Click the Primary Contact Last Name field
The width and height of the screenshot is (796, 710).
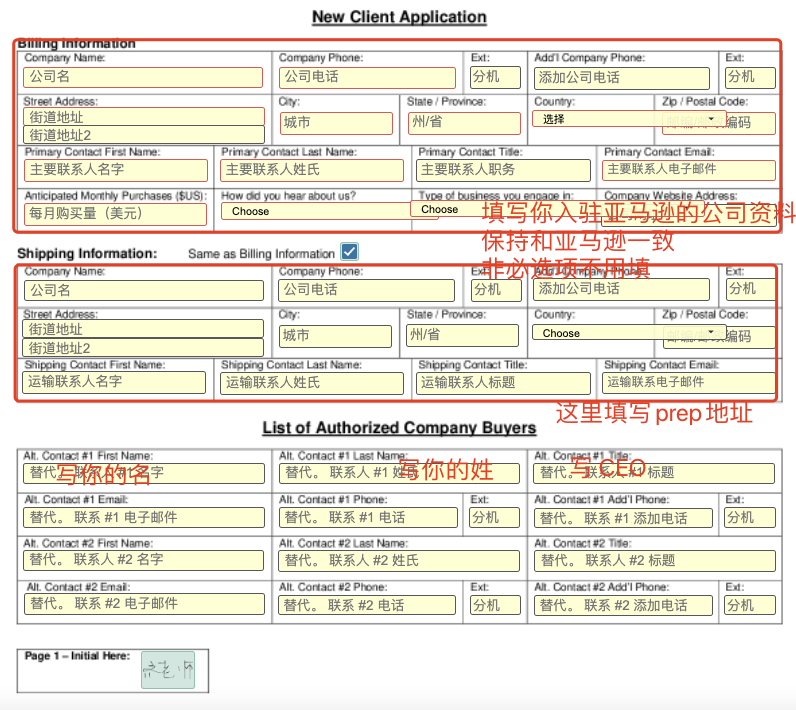[x=312, y=171]
